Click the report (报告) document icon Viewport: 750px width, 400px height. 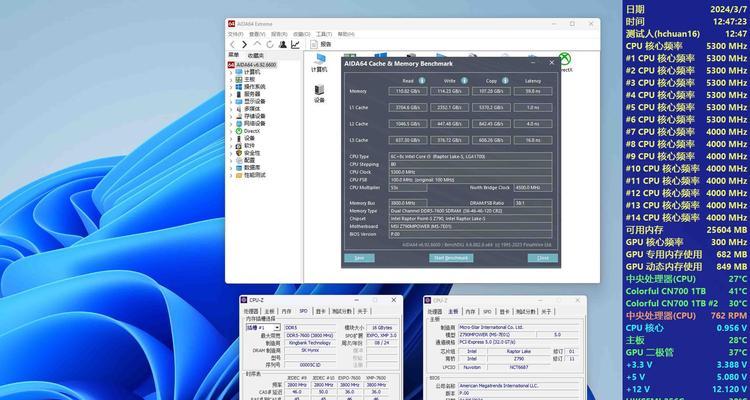314,44
